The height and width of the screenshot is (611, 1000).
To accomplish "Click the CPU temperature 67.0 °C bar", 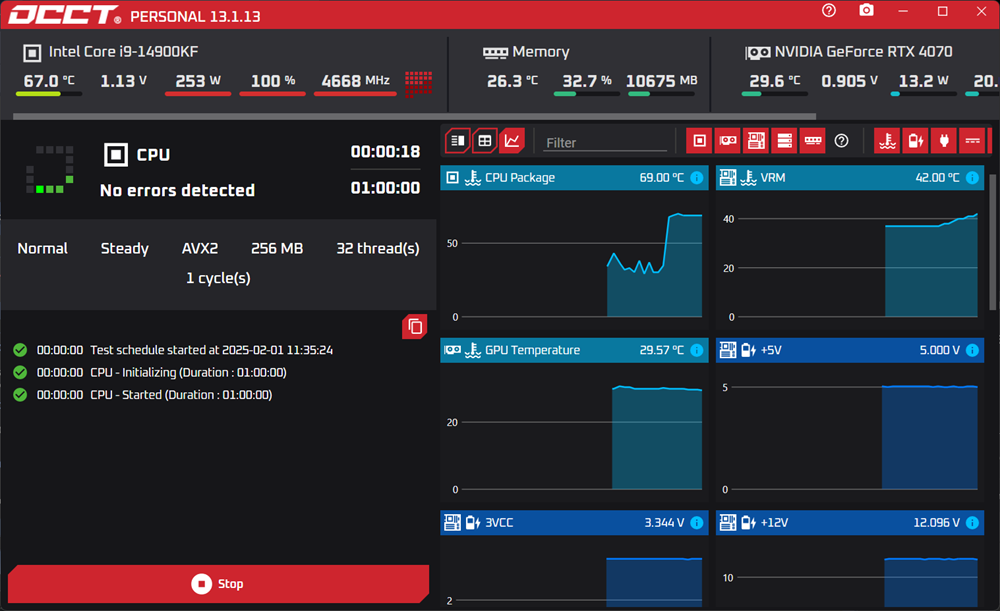I will pos(48,94).
